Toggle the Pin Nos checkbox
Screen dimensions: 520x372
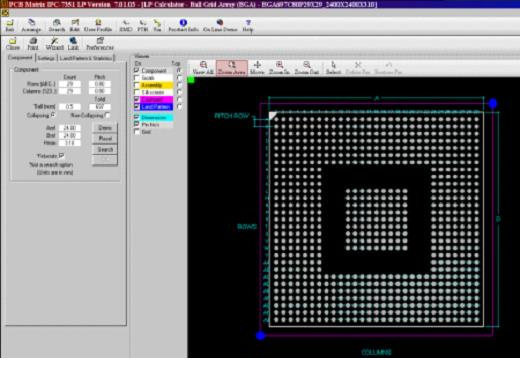[x=137, y=125]
